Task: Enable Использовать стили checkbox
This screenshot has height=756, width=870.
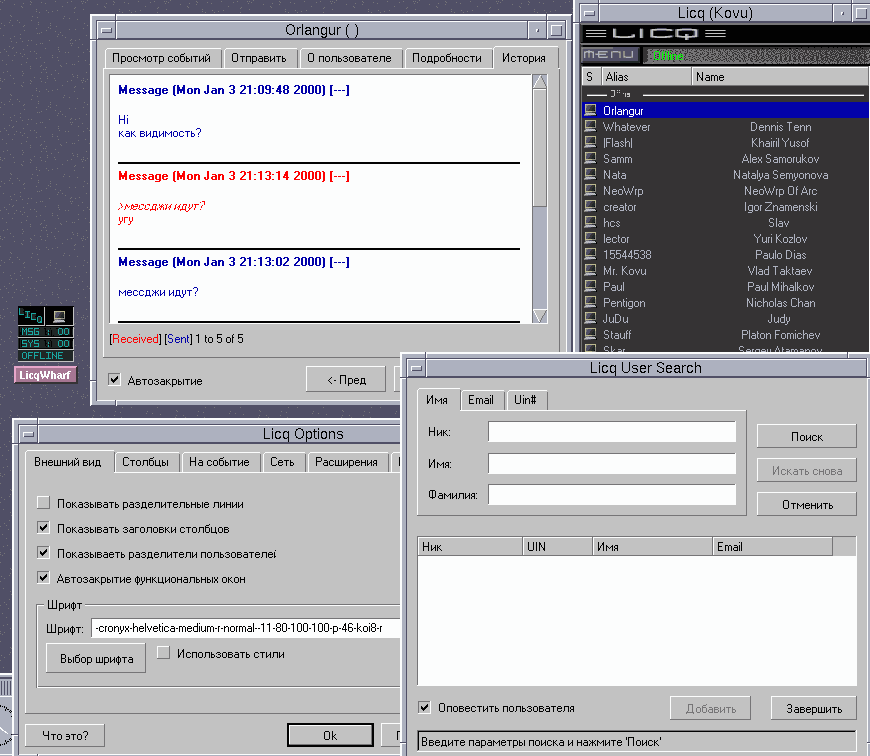Action: click(x=163, y=653)
